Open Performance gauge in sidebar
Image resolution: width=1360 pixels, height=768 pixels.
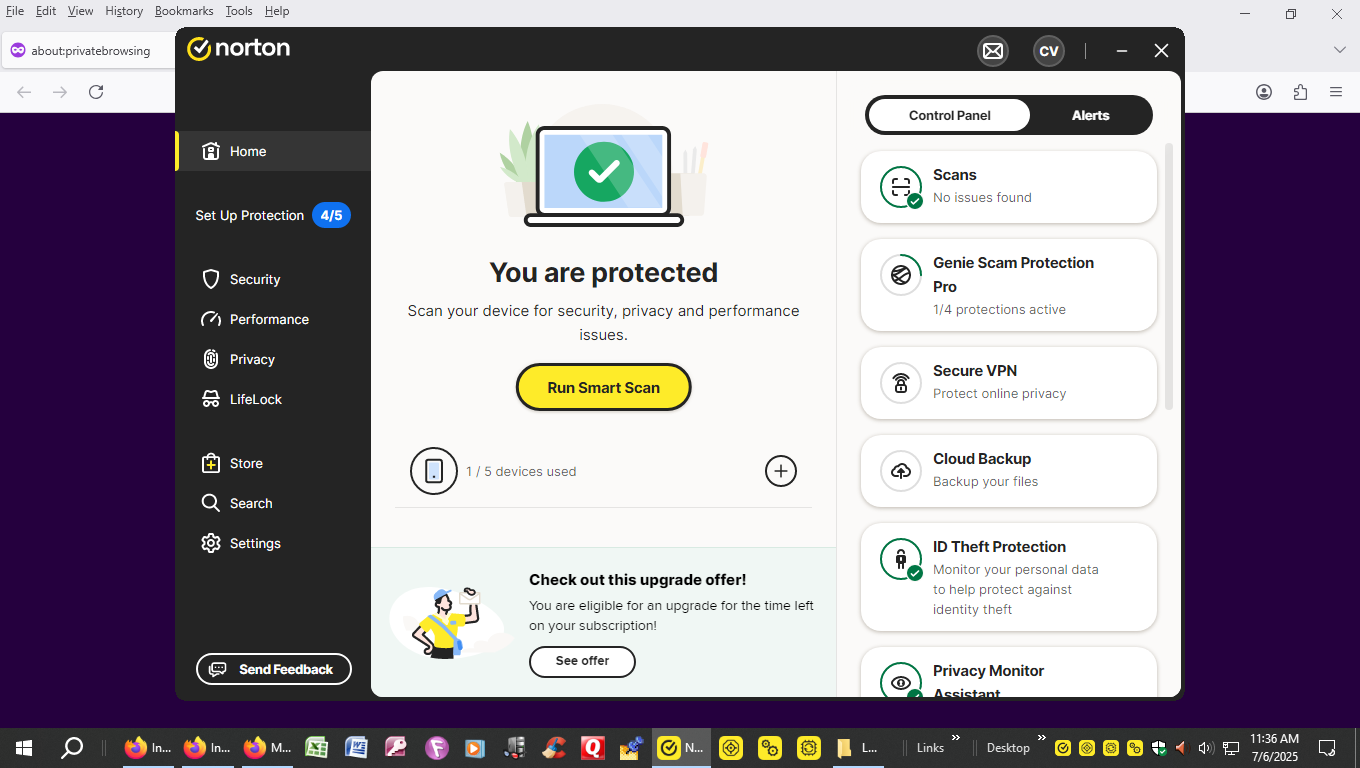click(x=211, y=319)
